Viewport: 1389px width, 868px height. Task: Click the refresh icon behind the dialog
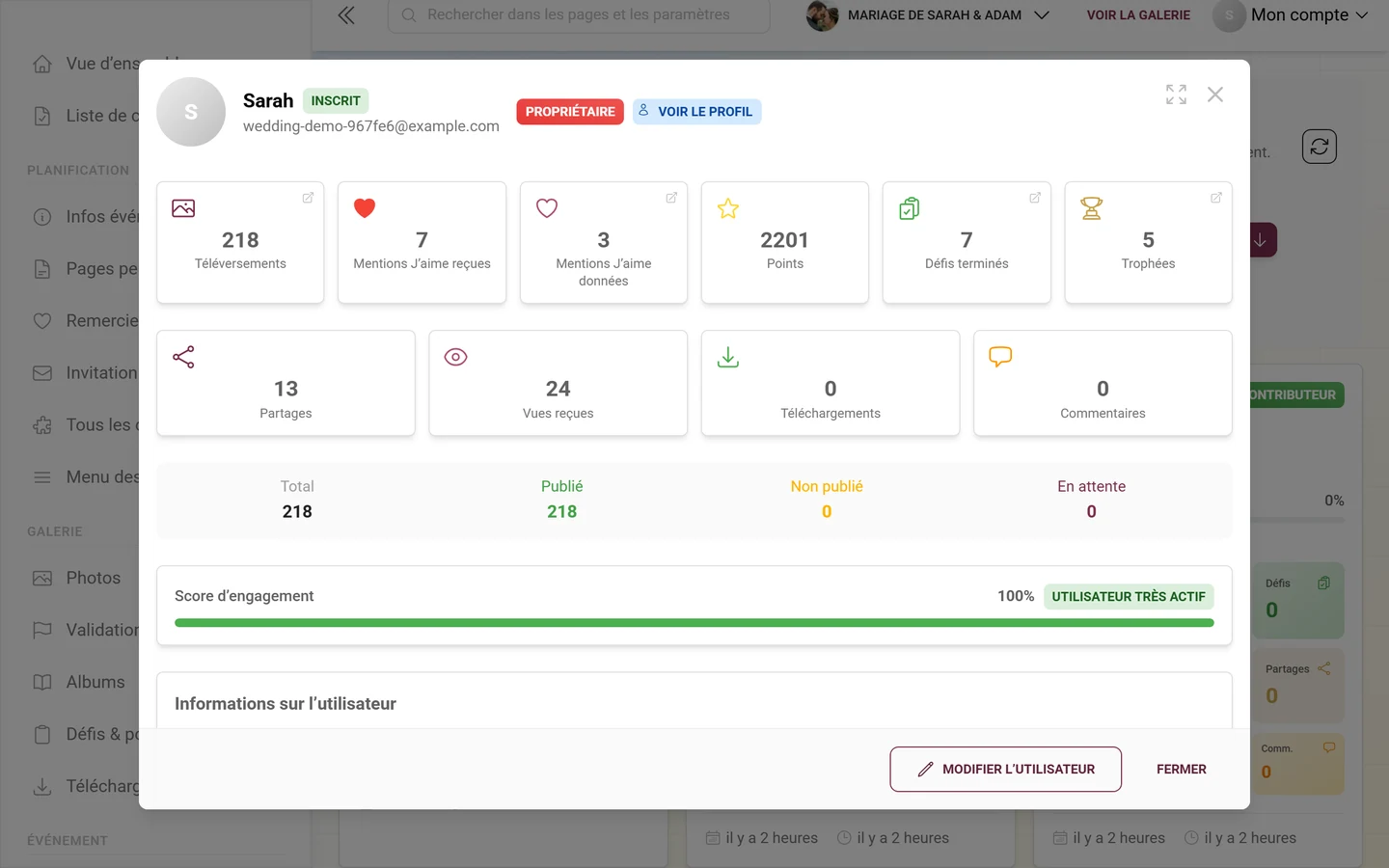[x=1320, y=147]
